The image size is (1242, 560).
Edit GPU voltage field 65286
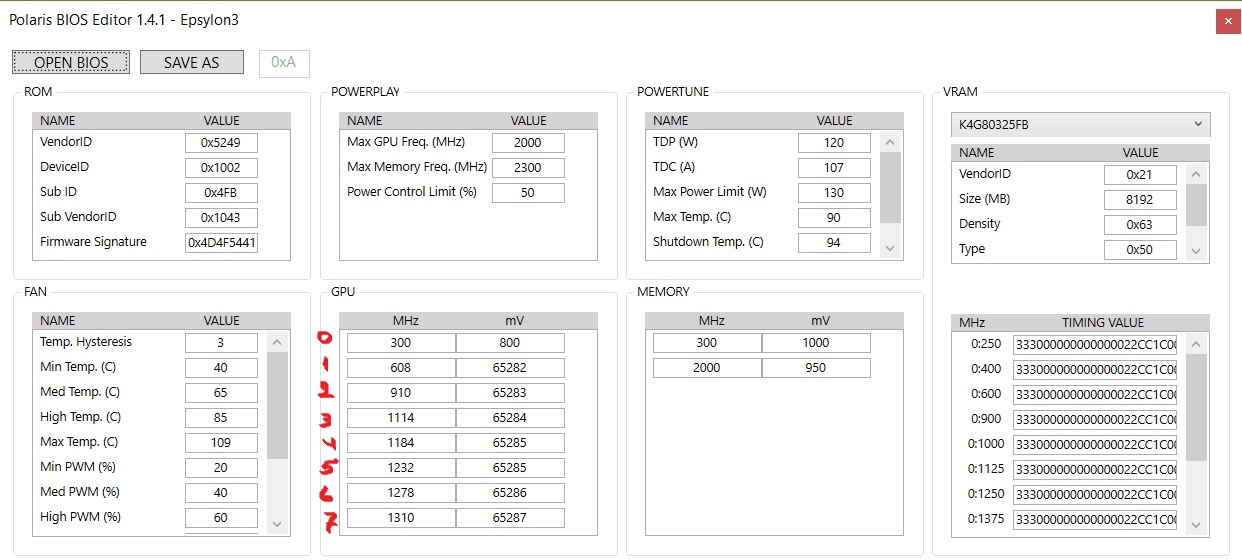click(510, 492)
